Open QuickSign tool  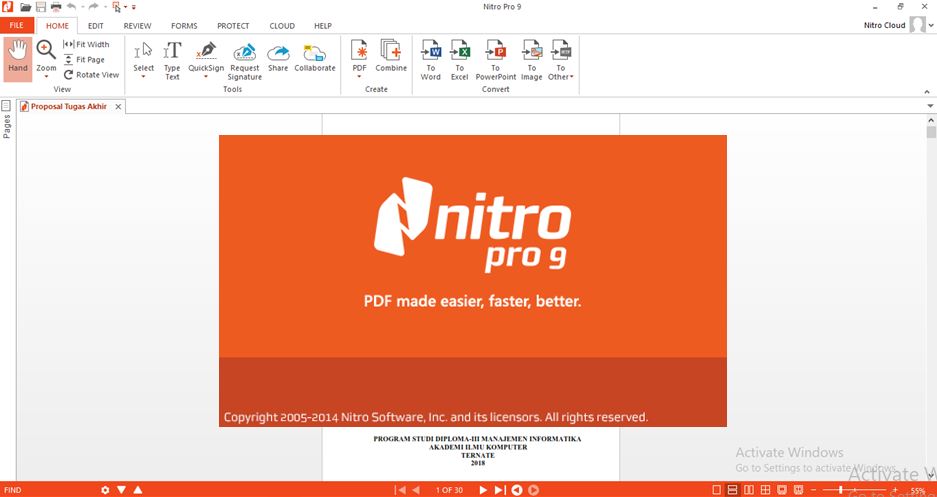point(206,56)
